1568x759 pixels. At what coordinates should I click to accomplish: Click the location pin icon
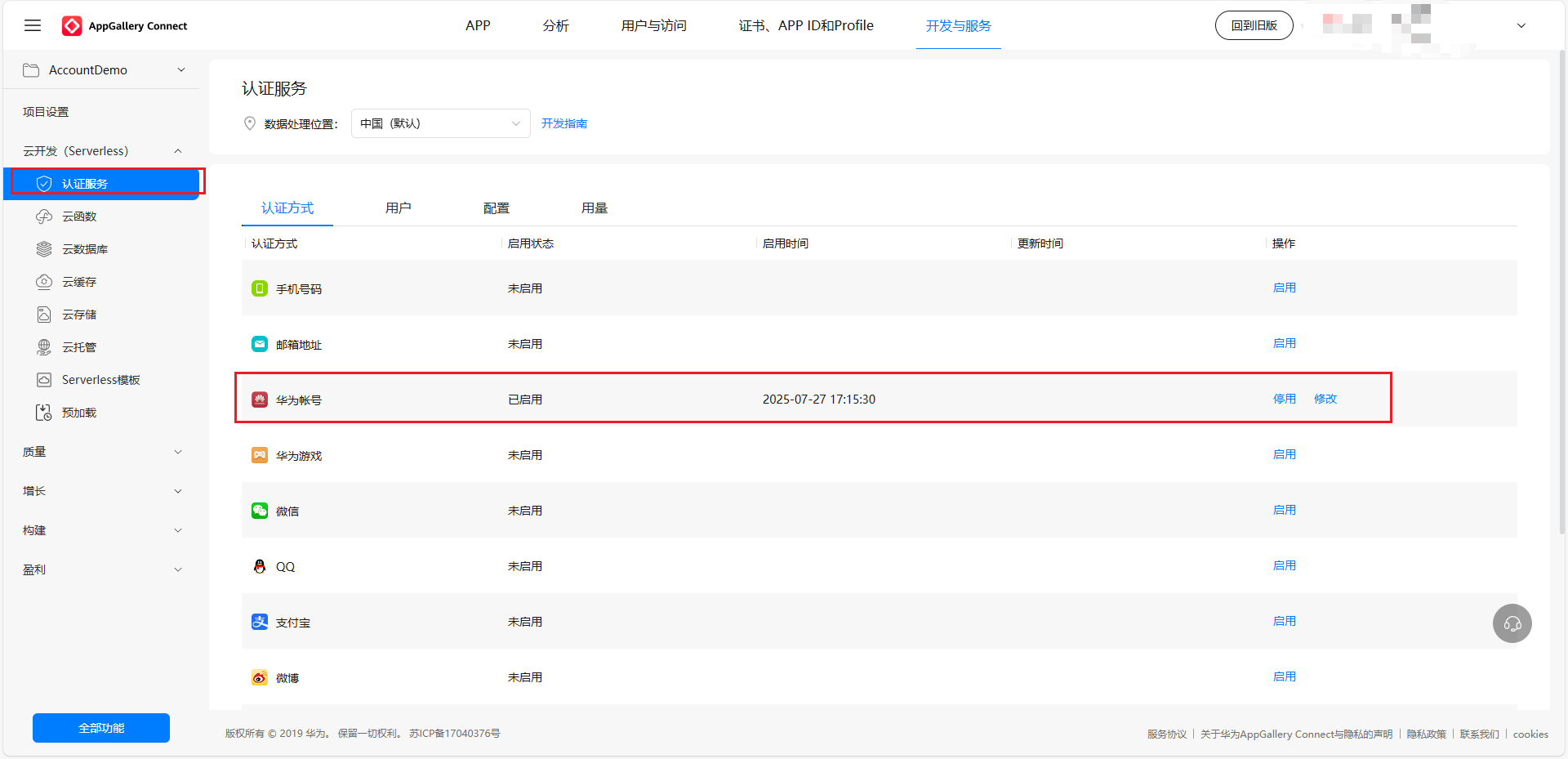pyautogui.click(x=250, y=123)
